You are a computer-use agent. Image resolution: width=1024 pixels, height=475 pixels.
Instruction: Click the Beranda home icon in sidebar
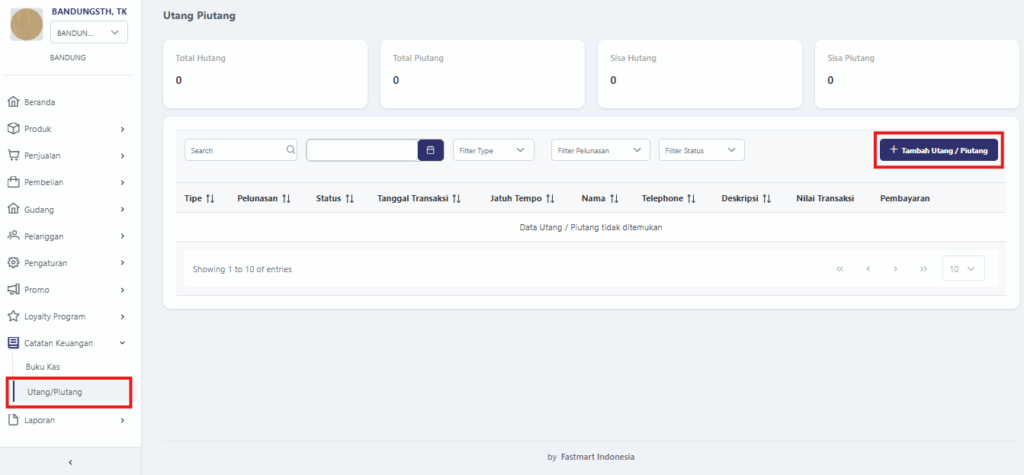(13, 102)
